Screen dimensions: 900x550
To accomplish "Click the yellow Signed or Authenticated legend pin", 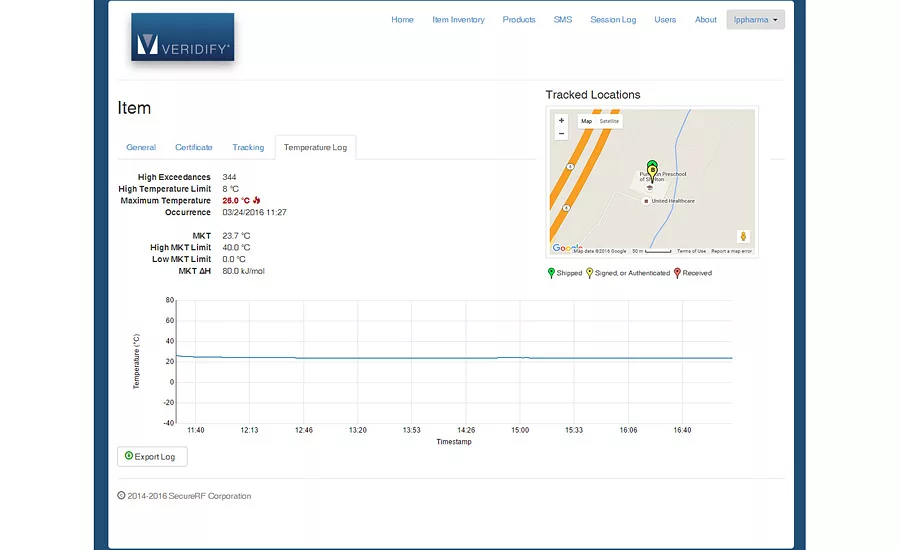I will click(x=589, y=273).
